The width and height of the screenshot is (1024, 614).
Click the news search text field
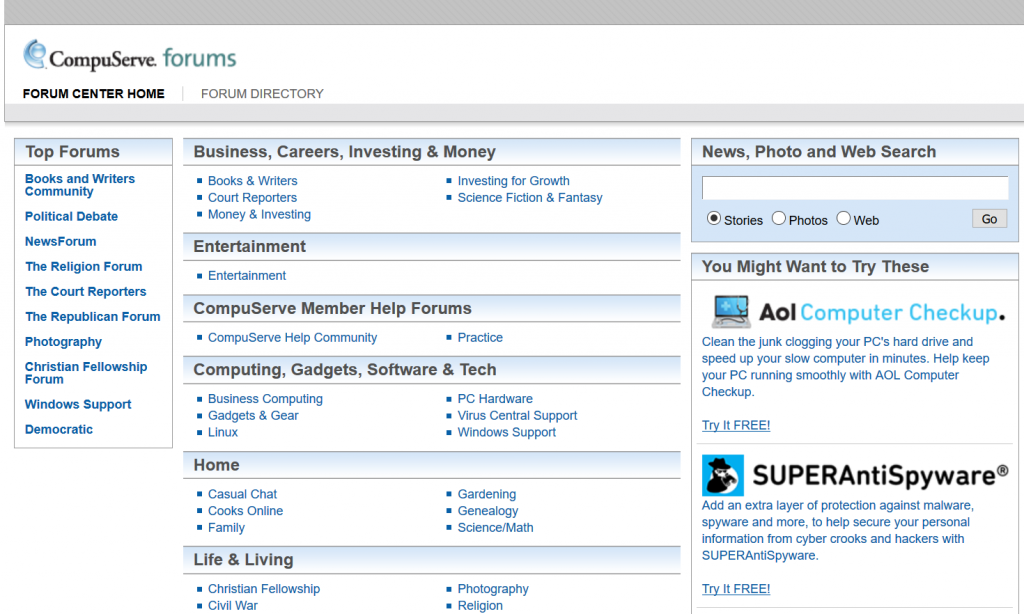pyautogui.click(x=854, y=188)
